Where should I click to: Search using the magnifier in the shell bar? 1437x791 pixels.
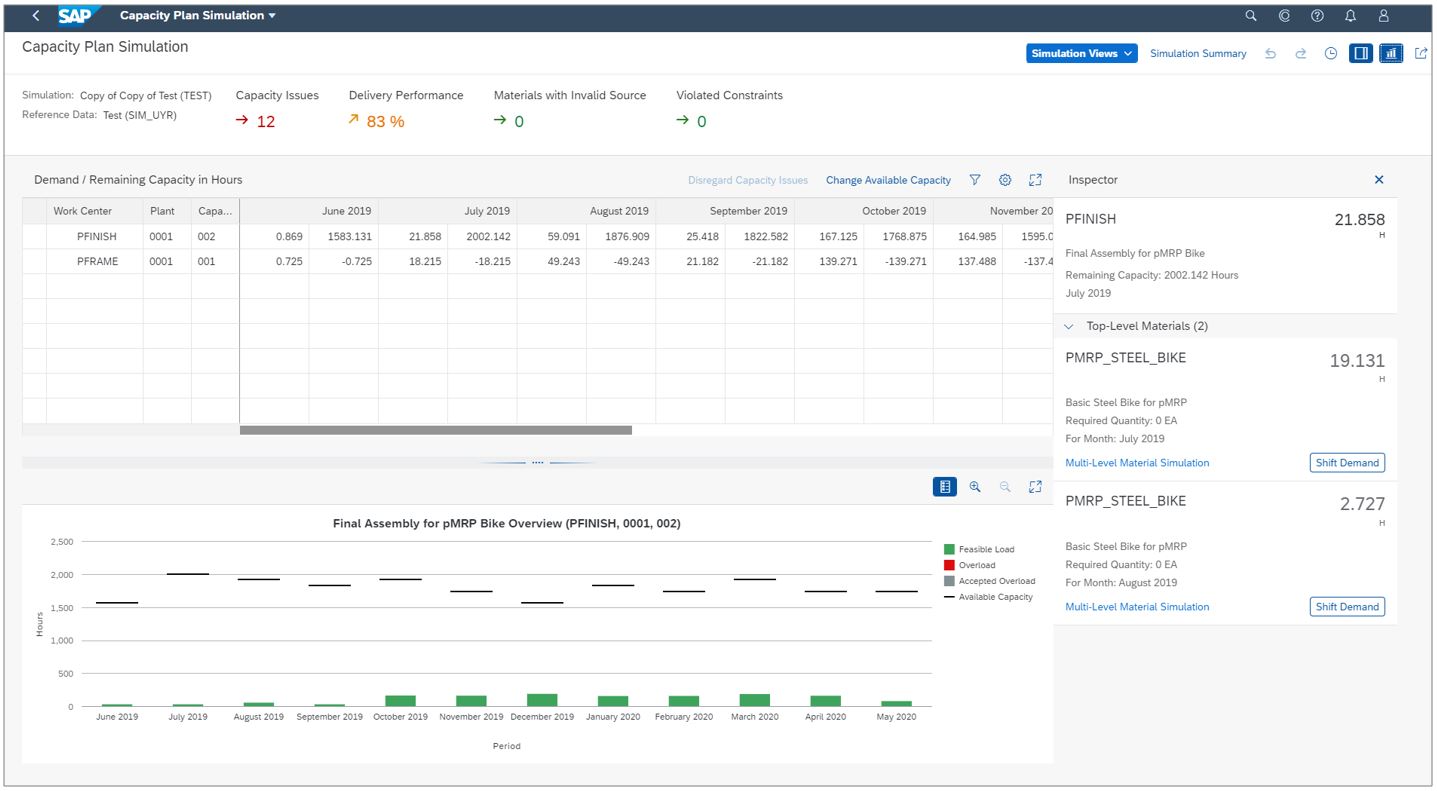1250,15
